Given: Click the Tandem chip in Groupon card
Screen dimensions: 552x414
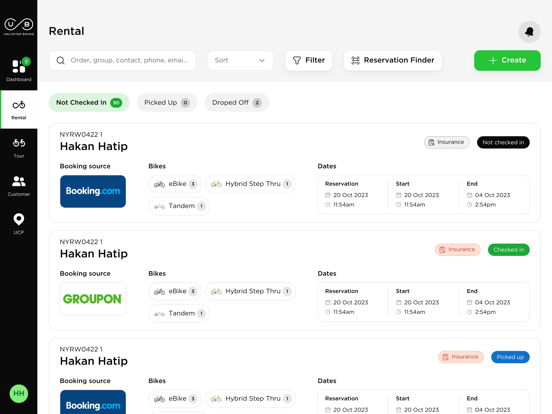Looking at the screenshot, I should tap(179, 313).
